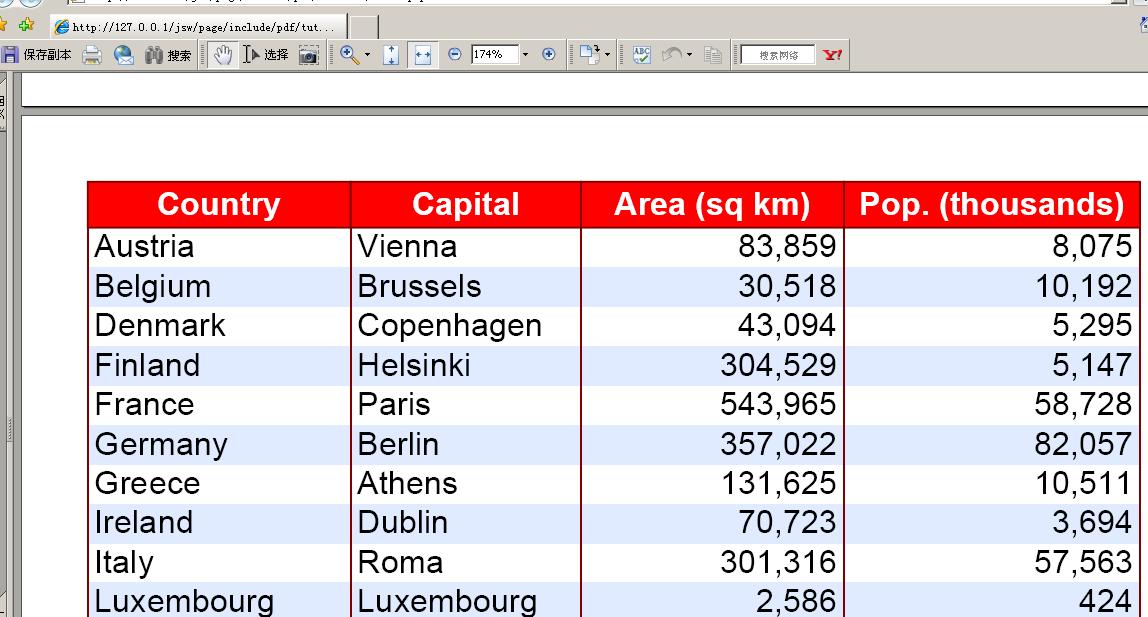1148x617 pixels.
Task: Expand the Undo dropdown arrow
Action: (689, 55)
